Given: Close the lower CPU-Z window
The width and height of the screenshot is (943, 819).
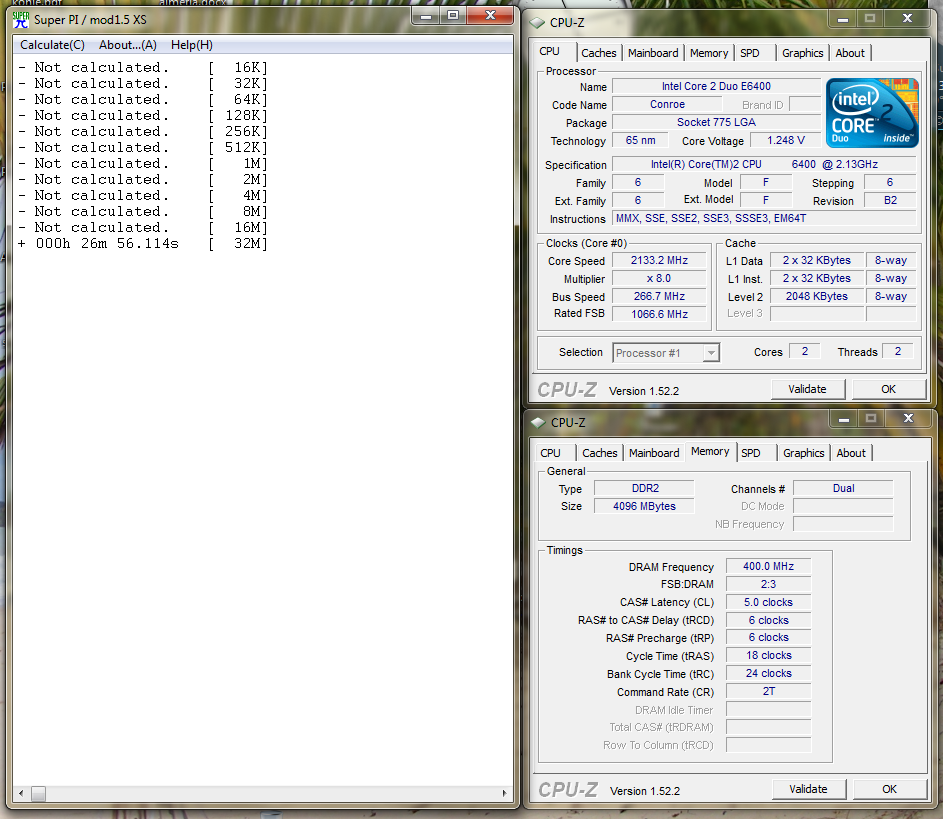Looking at the screenshot, I should [909, 419].
